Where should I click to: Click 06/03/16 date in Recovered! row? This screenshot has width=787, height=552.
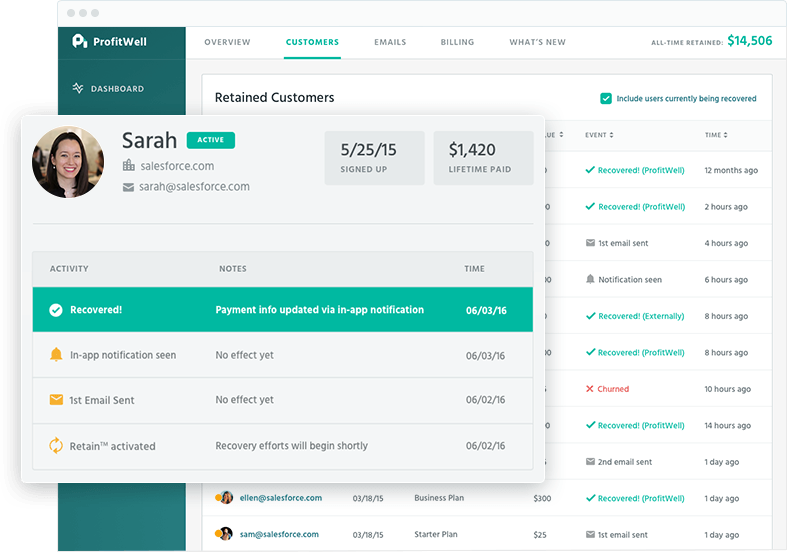(486, 310)
